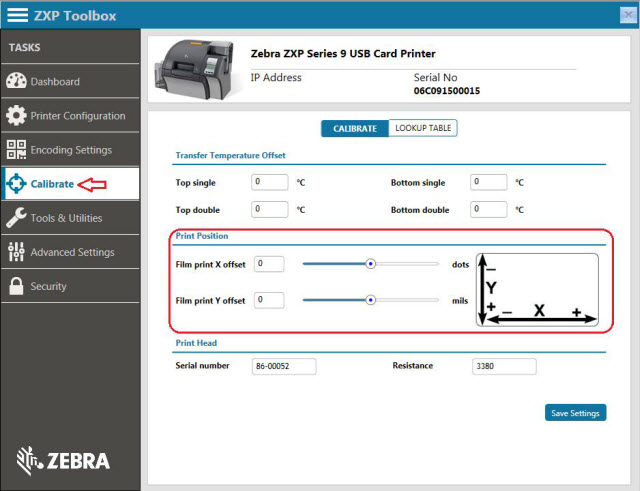Click the Zebra ZXP printer thumbnail image
This screenshot has height=491, width=640.
[x=194, y=71]
